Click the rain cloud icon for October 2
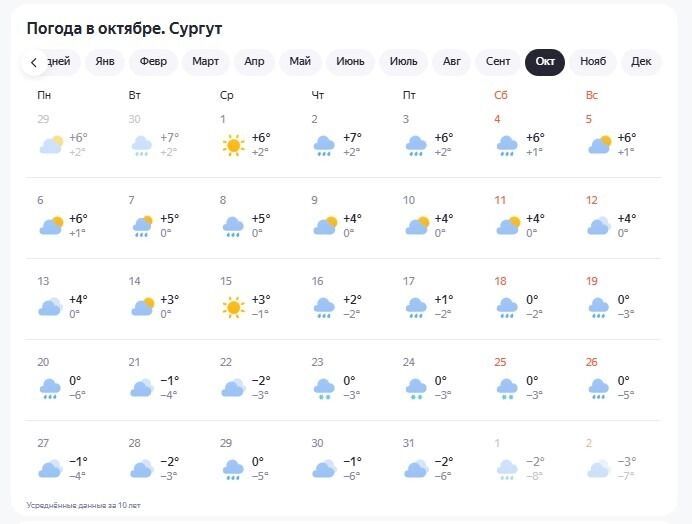 click(x=324, y=146)
